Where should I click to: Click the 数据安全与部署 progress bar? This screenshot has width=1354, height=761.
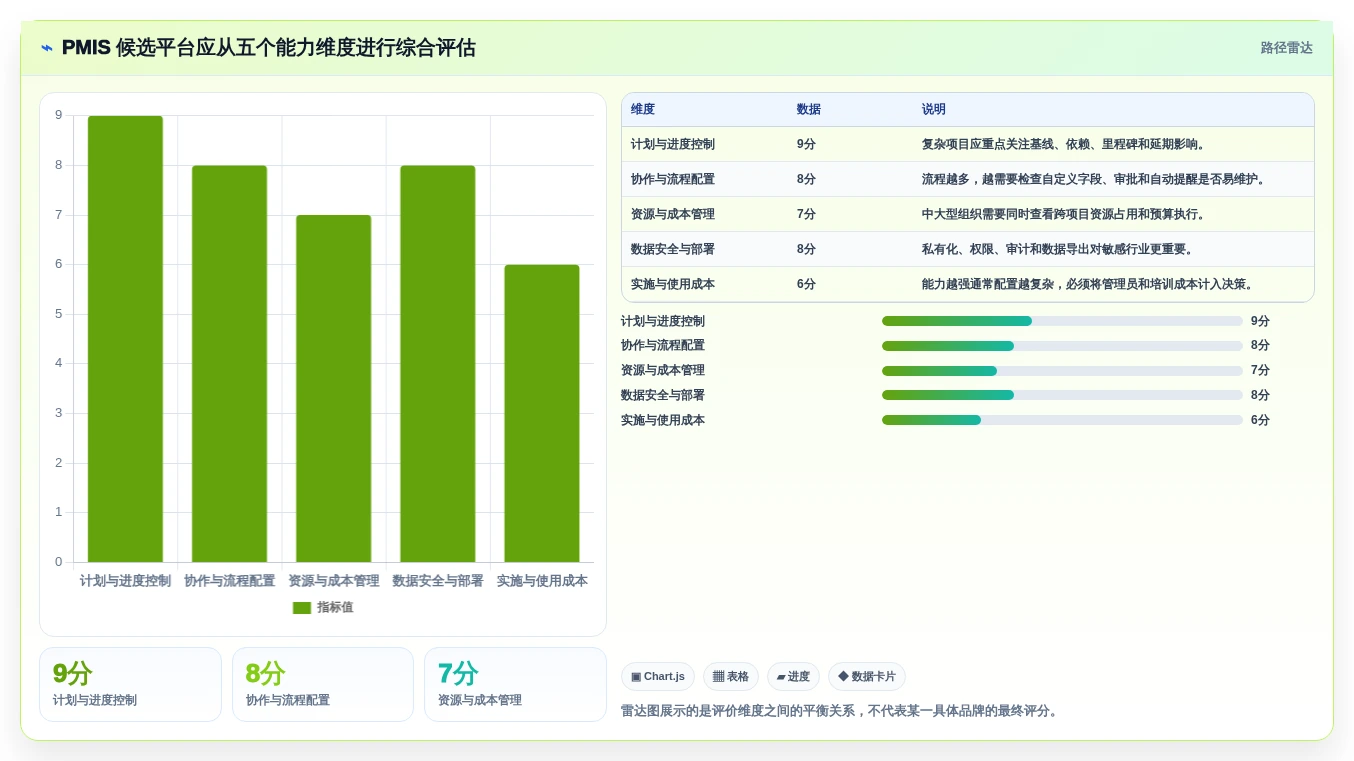tap(1062, 395)
